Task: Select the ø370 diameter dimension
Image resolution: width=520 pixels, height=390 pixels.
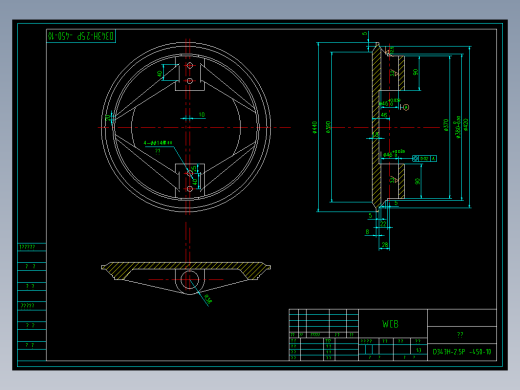Action: tap(446, 125)
